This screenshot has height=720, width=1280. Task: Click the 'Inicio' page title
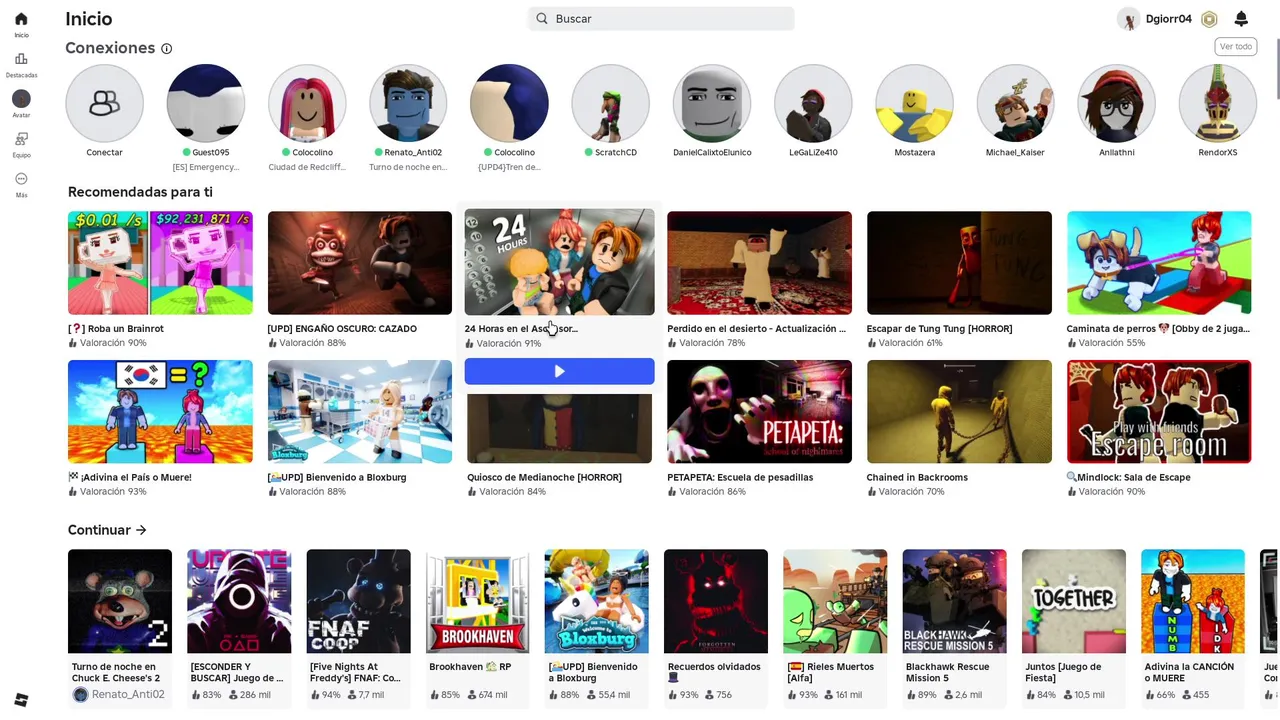[x=89, y=19]
